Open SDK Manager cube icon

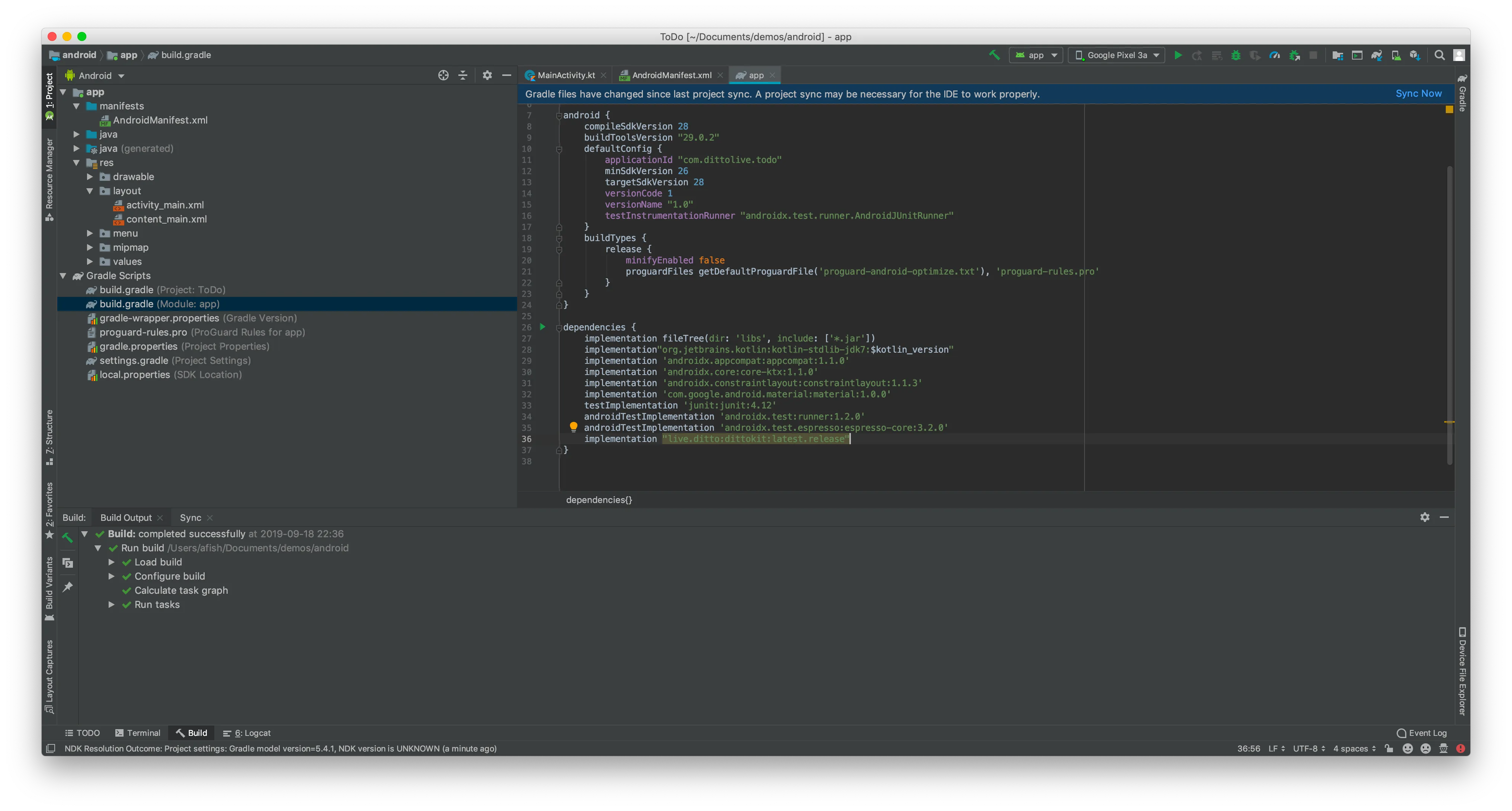[1415, 55]
